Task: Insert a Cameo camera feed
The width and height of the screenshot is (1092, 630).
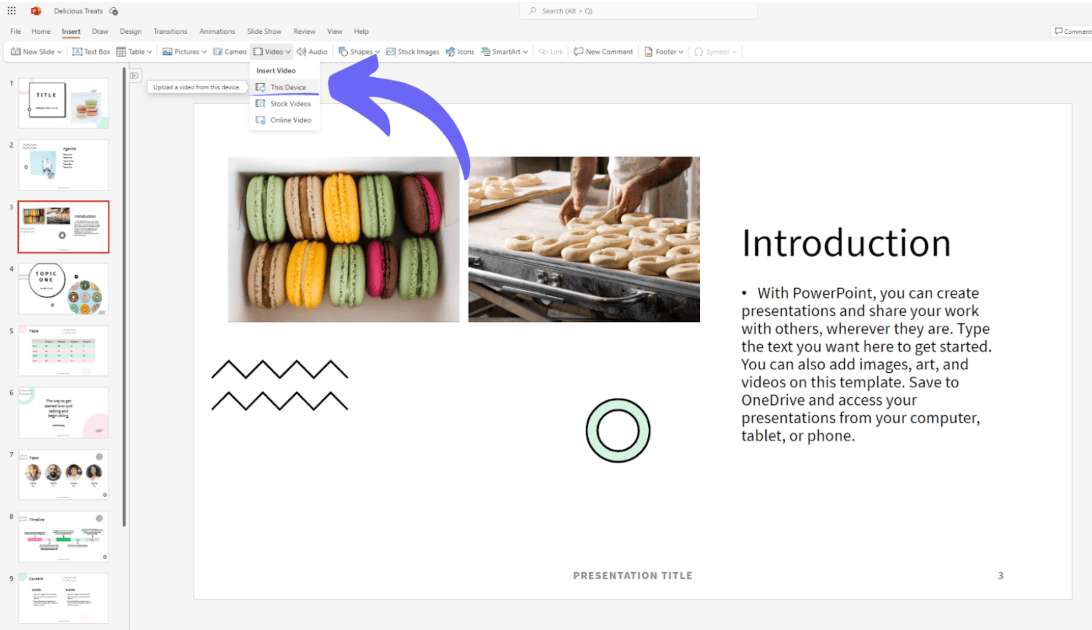Action: tap(229, 51)
